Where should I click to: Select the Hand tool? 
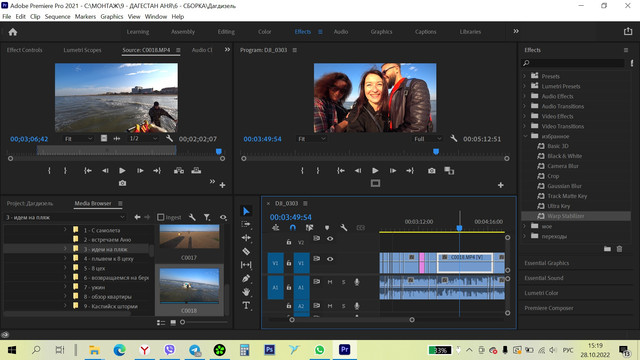tap(246, 292)
